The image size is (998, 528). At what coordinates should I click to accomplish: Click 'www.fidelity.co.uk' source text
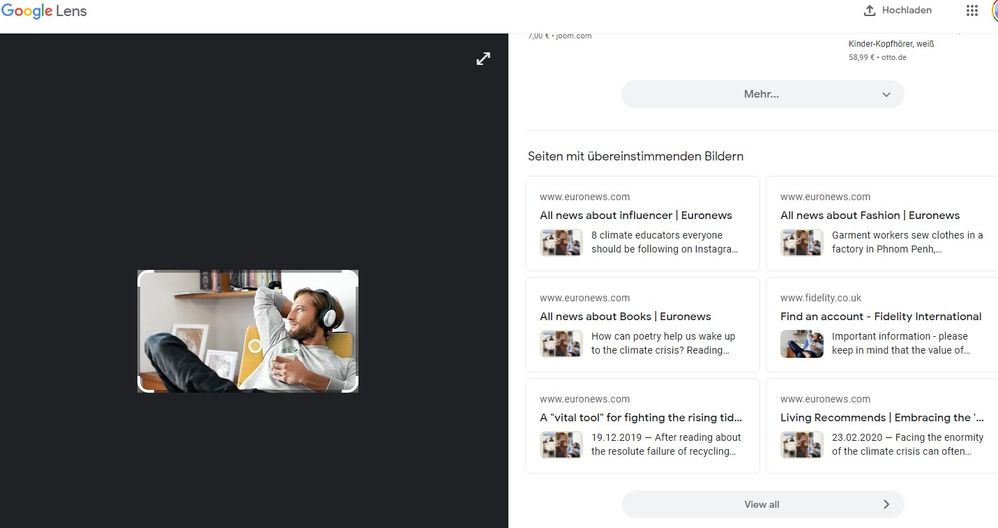point(820,298)
